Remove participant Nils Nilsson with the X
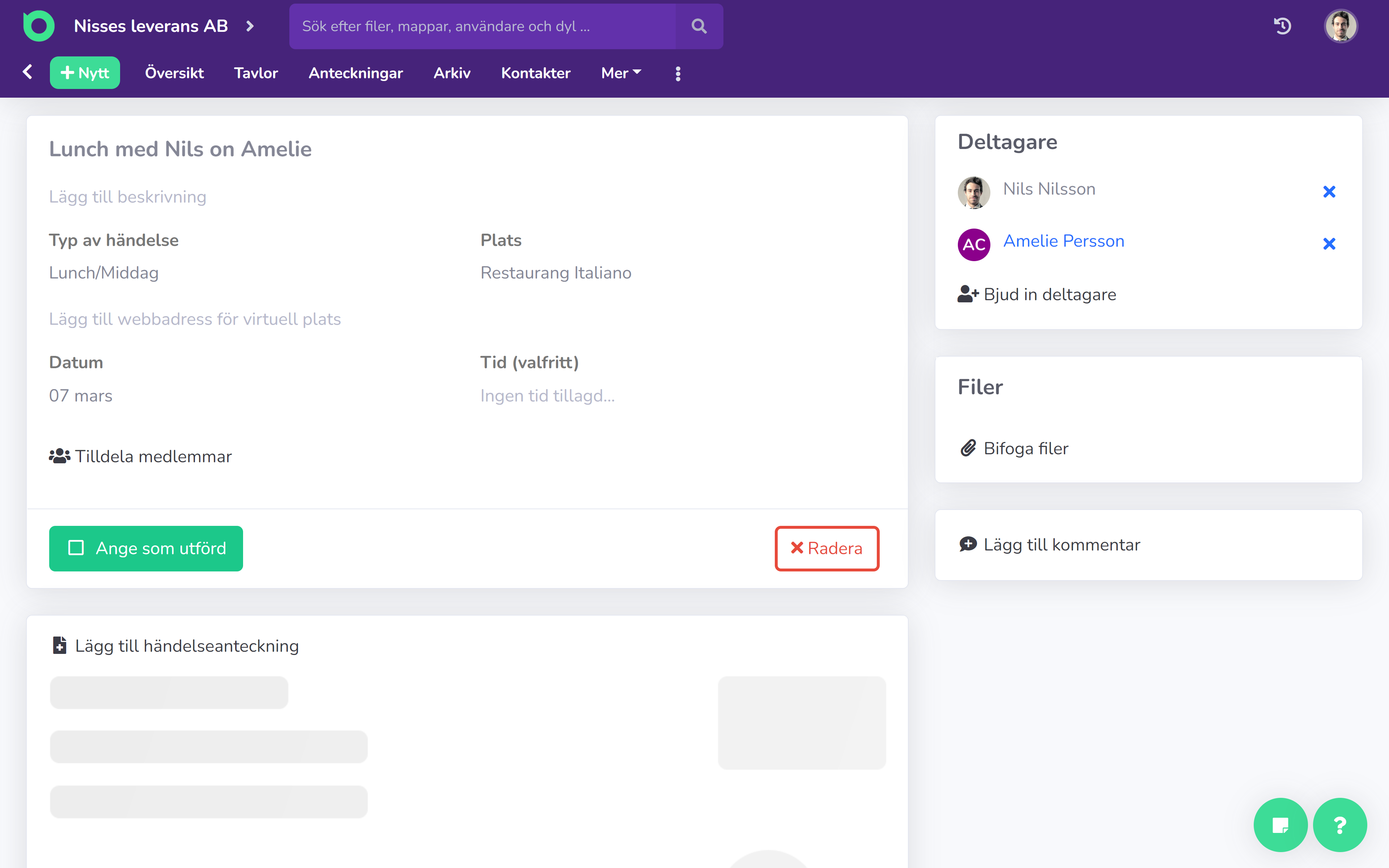Screen dimensions: 1389x868 click(x=1329, y=192)
